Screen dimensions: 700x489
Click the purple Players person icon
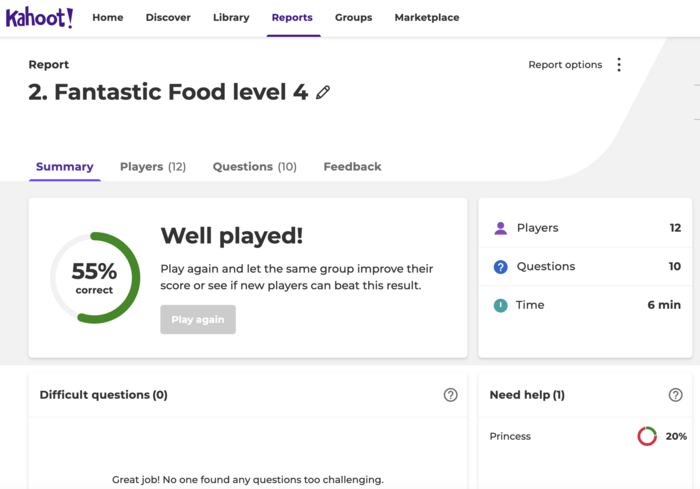pyautogui.click(x=501, y=228)
